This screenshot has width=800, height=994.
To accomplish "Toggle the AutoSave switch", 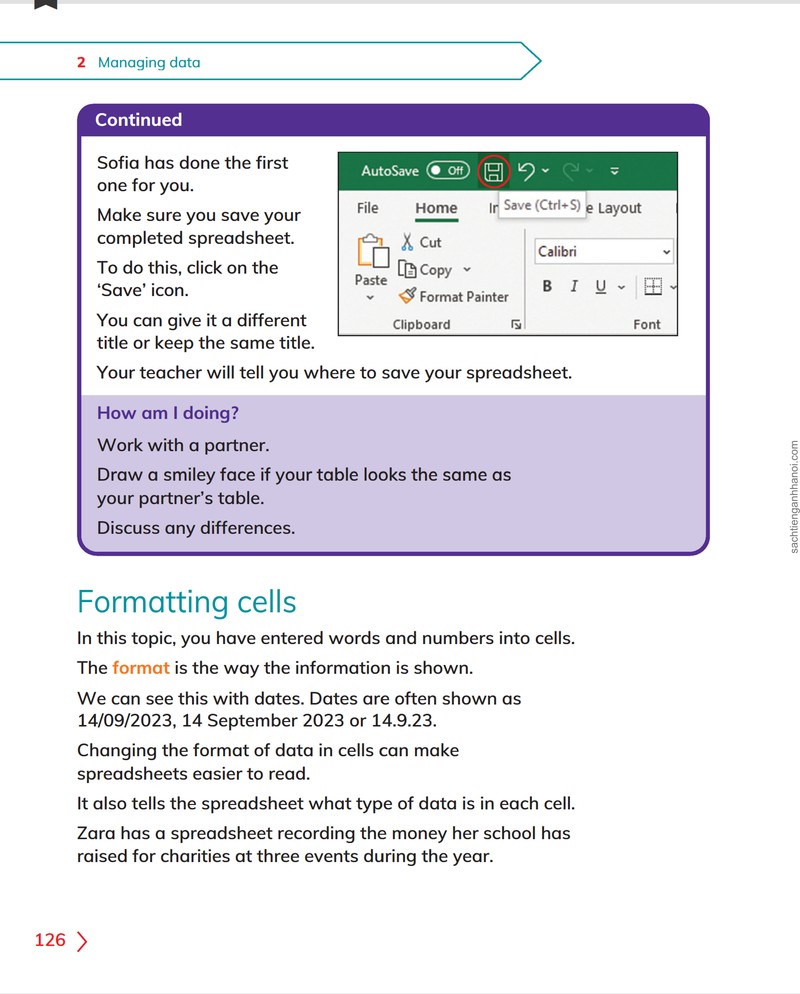I will (x=448, y=171).
